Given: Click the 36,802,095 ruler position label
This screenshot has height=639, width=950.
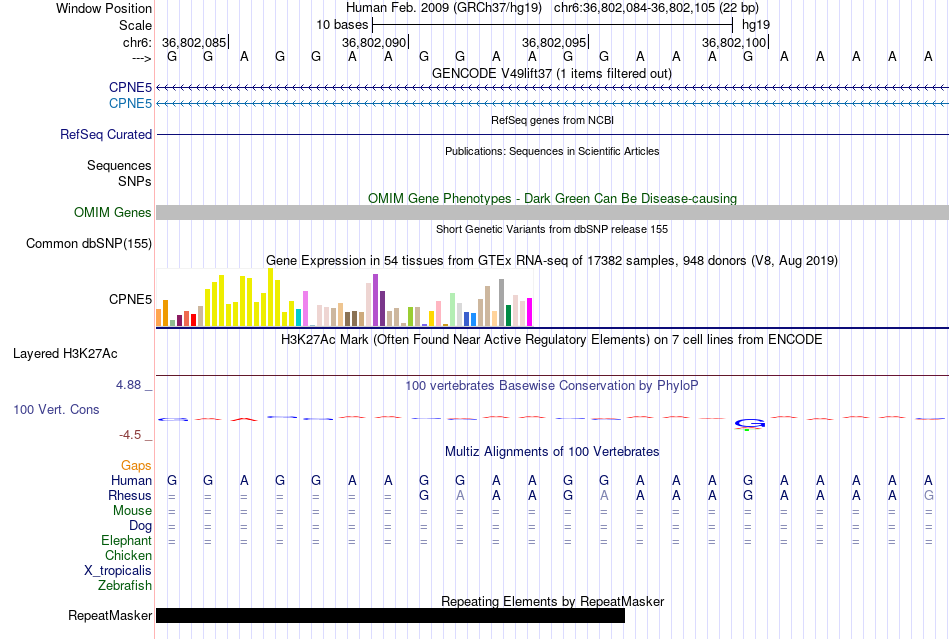Looking at the screenshot, I should 554,42.
